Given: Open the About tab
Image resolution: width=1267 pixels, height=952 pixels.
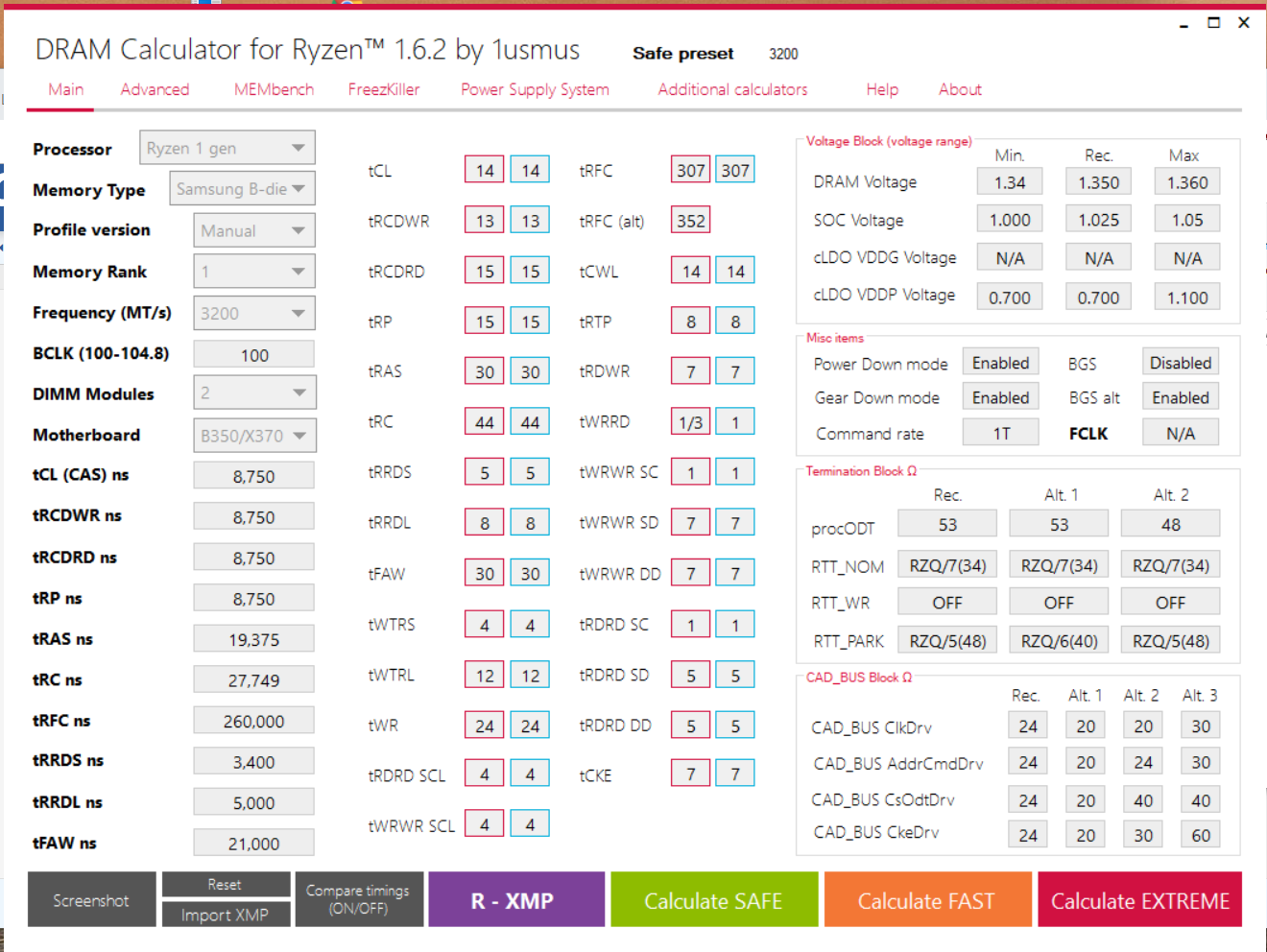Looking at the screenshot, I should (960, 89).
